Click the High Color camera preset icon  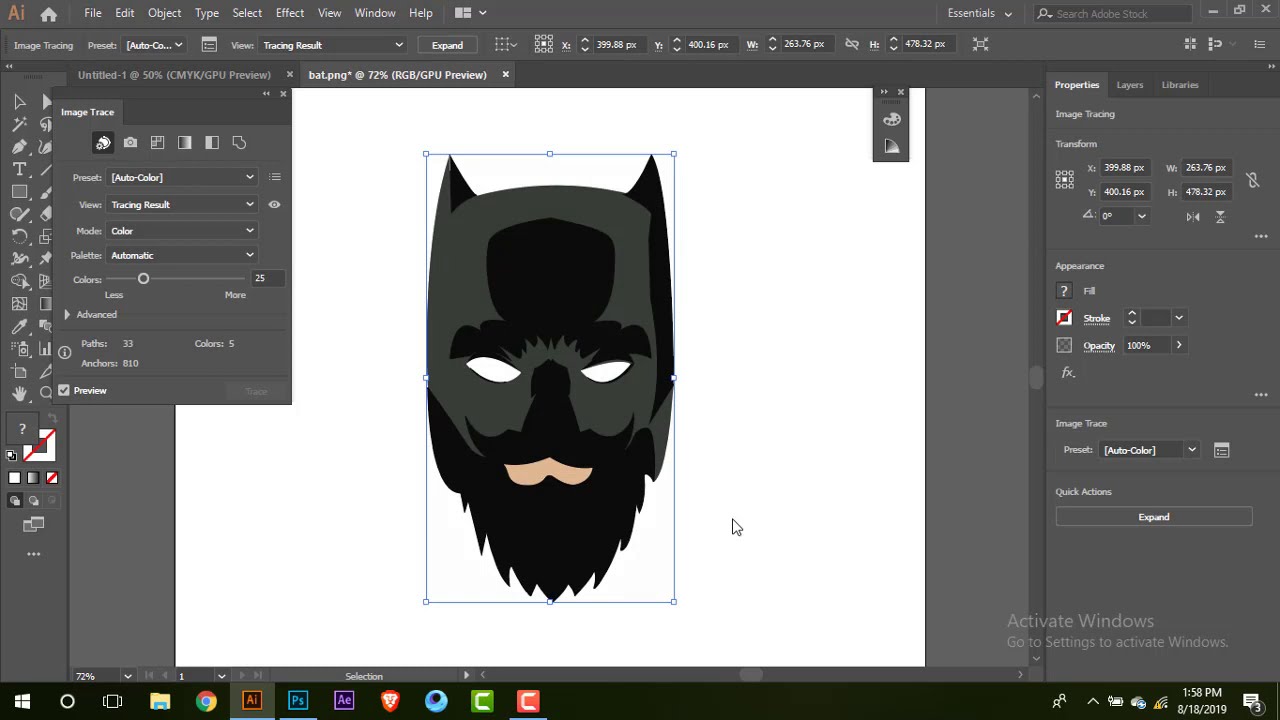[x=130, y=143]
